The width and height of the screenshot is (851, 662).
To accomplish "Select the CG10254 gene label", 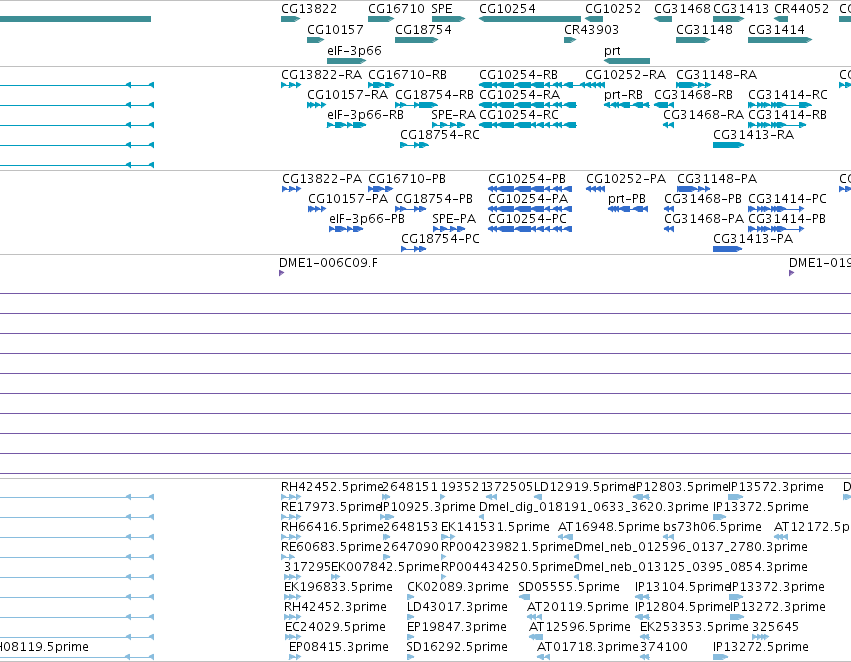I will pyautogui.click(x=507, y=9).
